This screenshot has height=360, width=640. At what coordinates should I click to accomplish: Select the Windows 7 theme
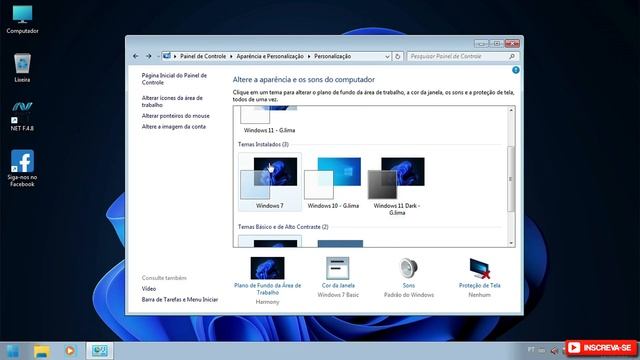(x=270, y=182)
